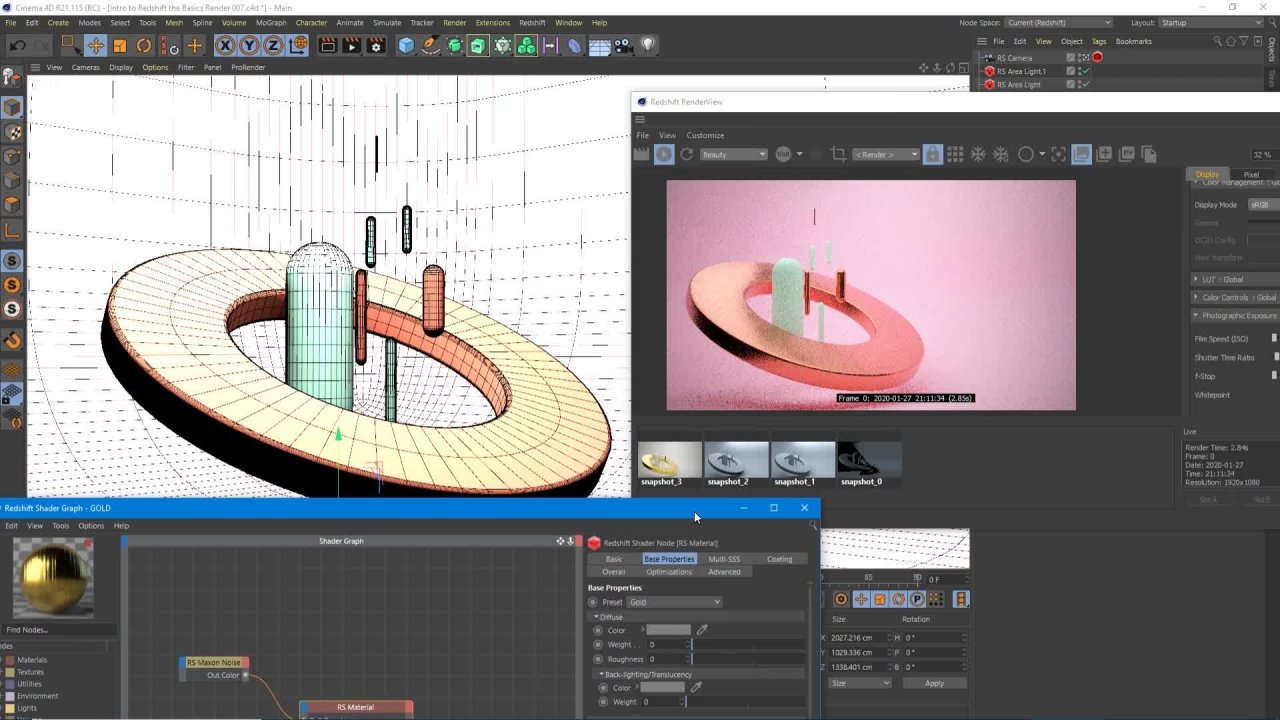Open Customize menu in RenderView
The image size is (1280, 720).
point(705,135)
